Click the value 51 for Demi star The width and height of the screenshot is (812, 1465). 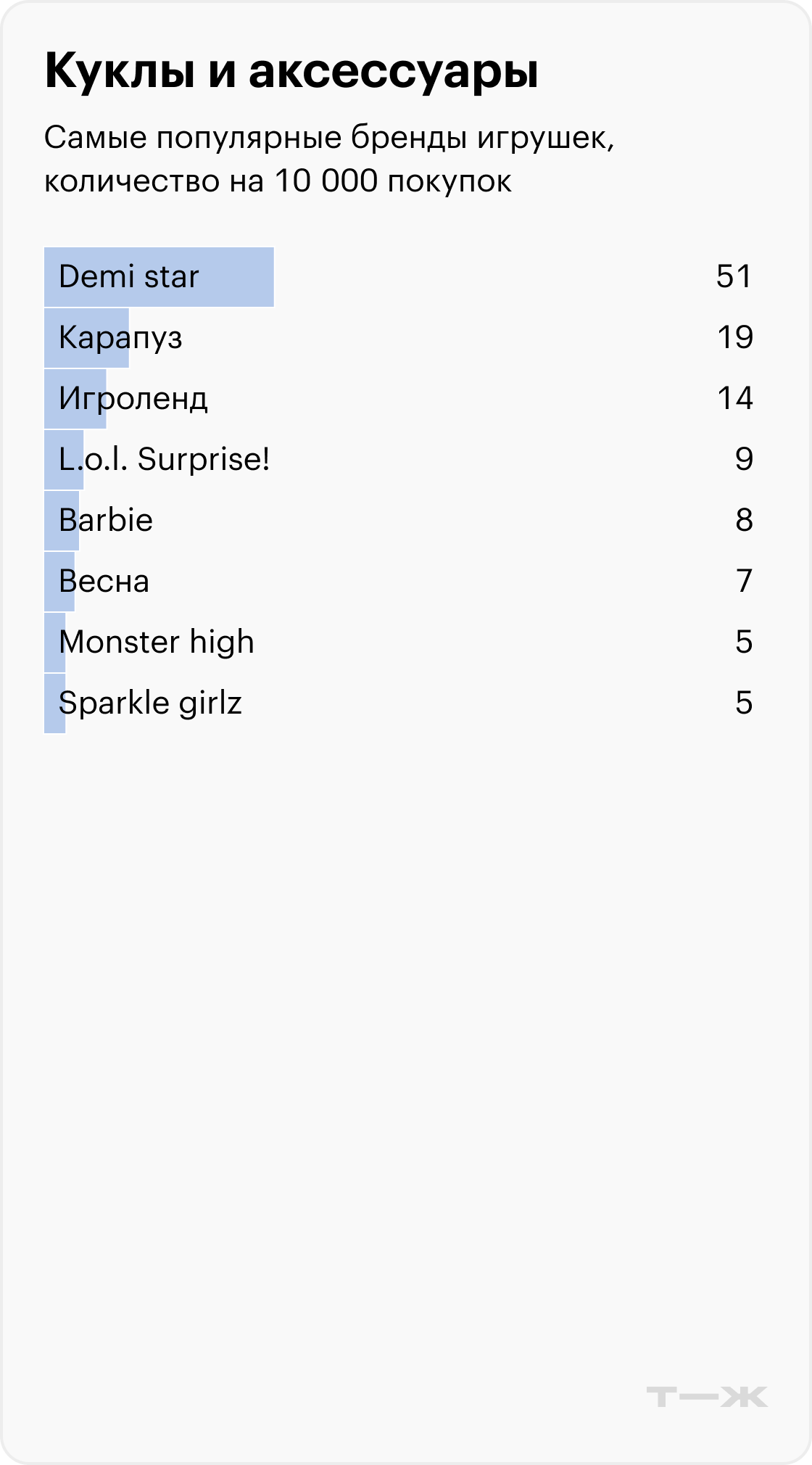tap(734, 277)
